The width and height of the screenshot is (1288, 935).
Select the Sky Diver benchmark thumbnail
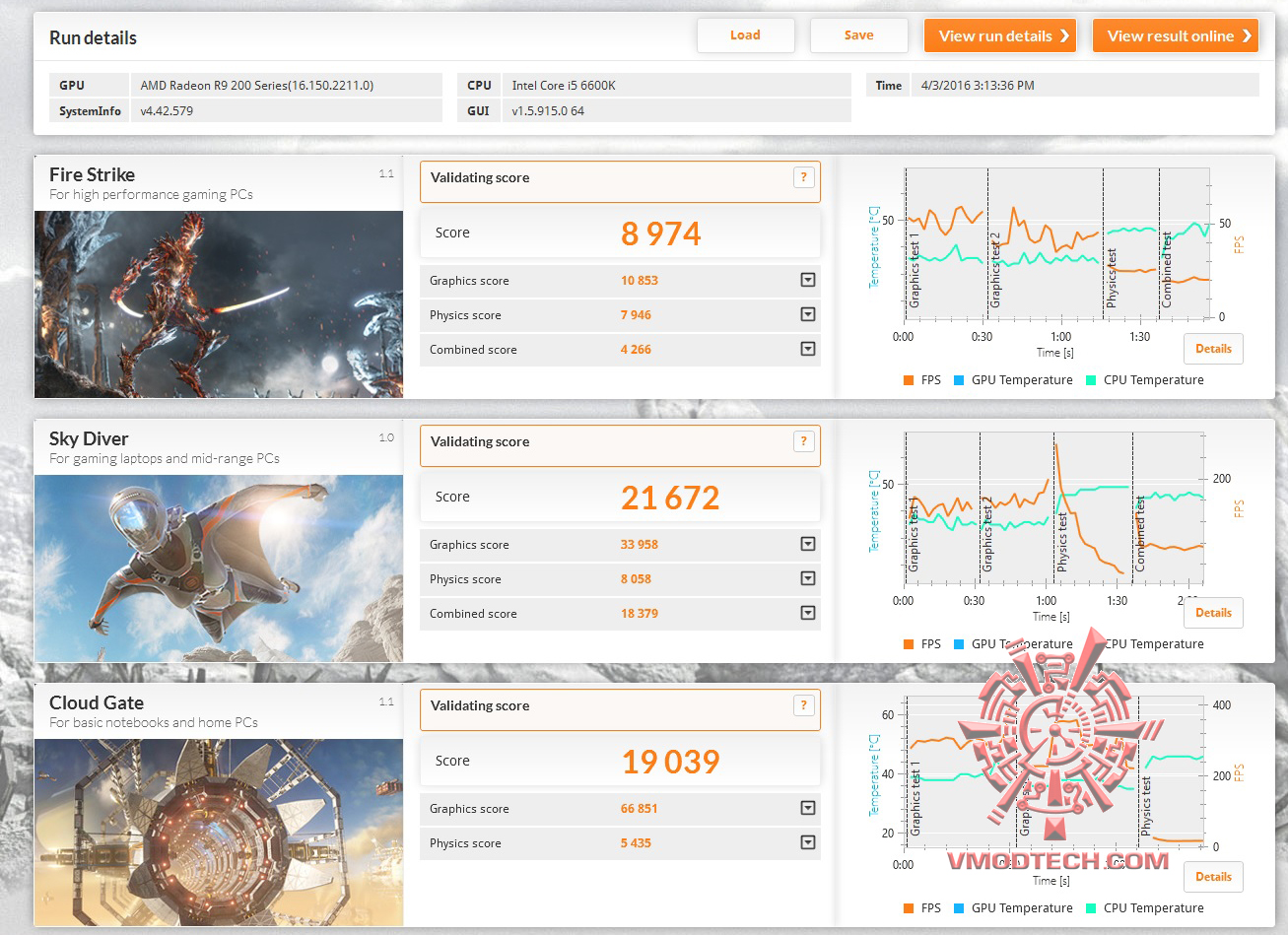[219, 568]
